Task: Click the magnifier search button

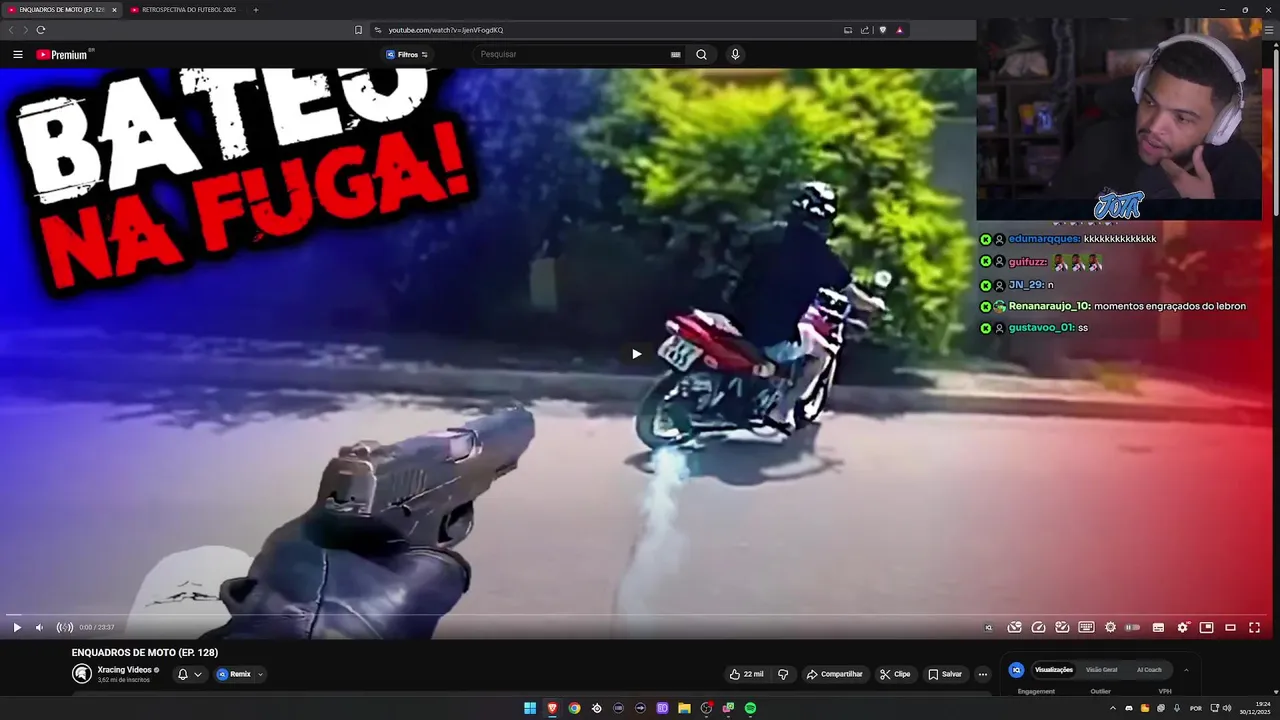Action: tap(701, 55)
